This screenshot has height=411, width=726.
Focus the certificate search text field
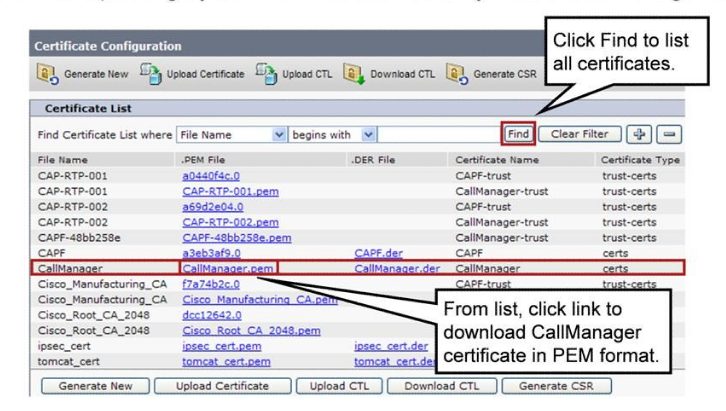coord(438,135)
